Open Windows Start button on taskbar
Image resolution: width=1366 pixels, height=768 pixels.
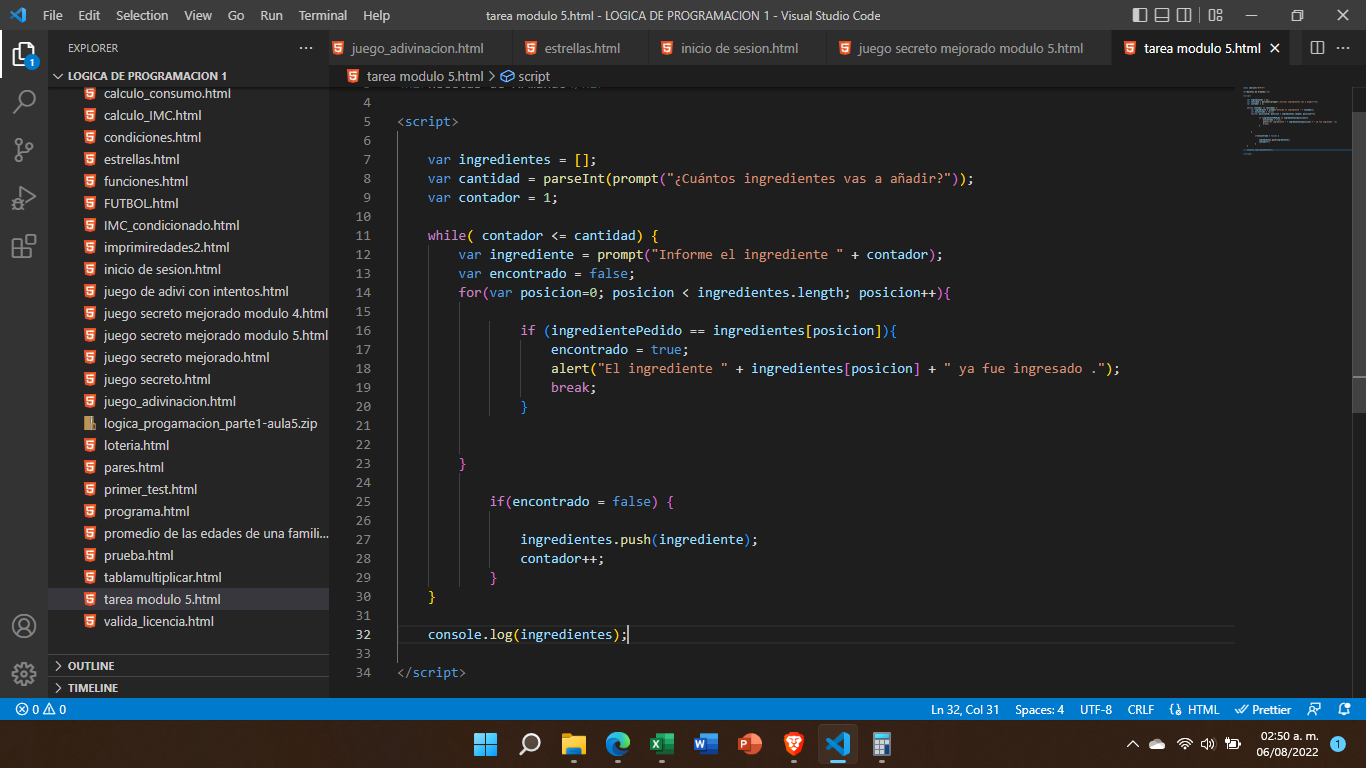pos(485,744)
